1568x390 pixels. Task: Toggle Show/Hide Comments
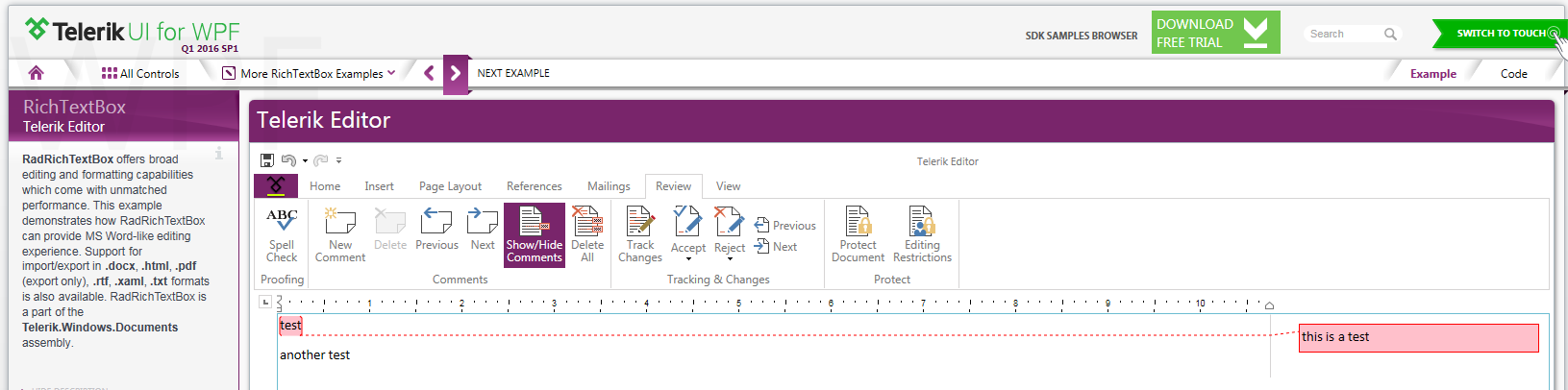pyautogui.click(x=535, y=234)
